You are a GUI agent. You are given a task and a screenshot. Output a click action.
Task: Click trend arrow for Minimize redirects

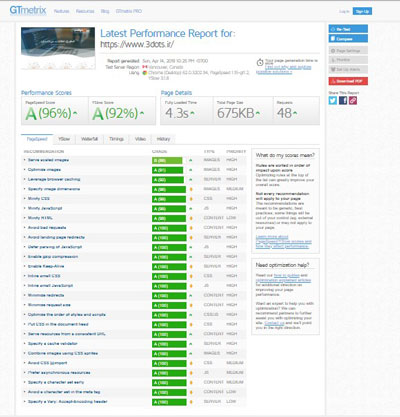(191, 296)
